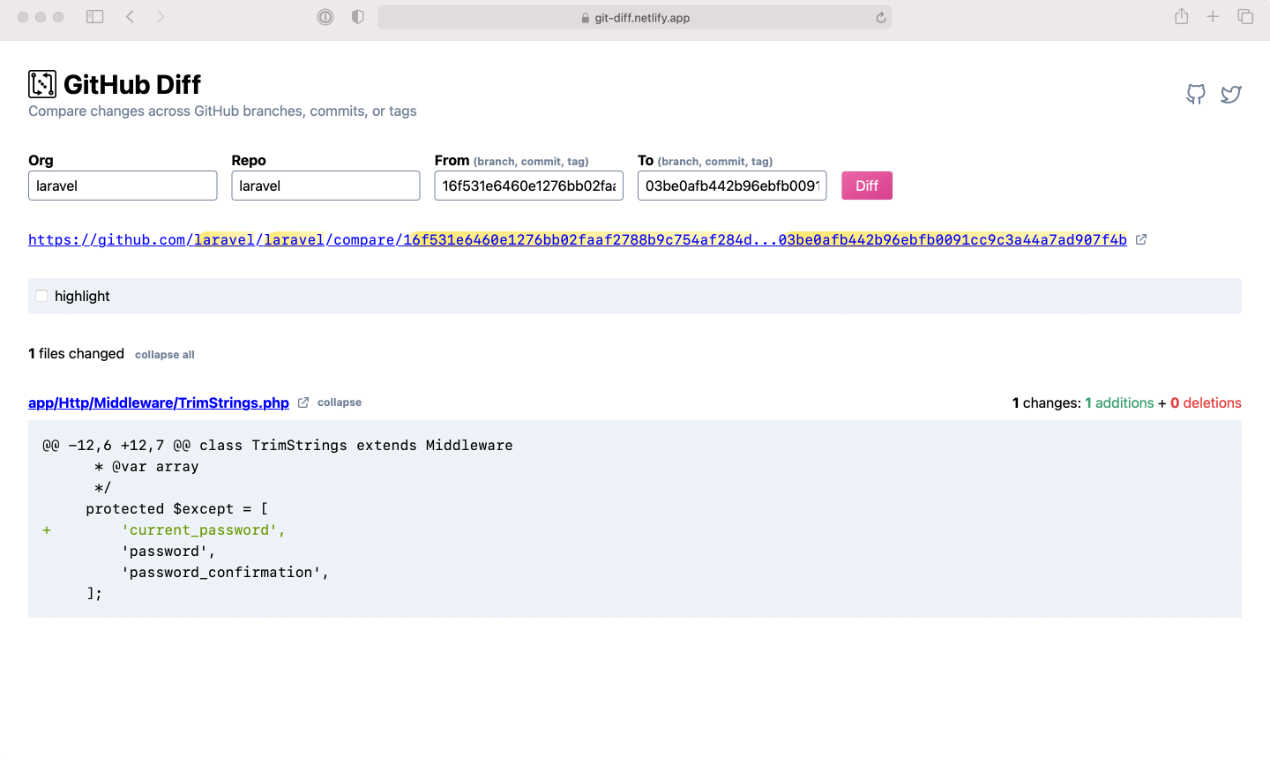Open Safari tab overview icon

pyautogui.click(x=1245, y=16)
